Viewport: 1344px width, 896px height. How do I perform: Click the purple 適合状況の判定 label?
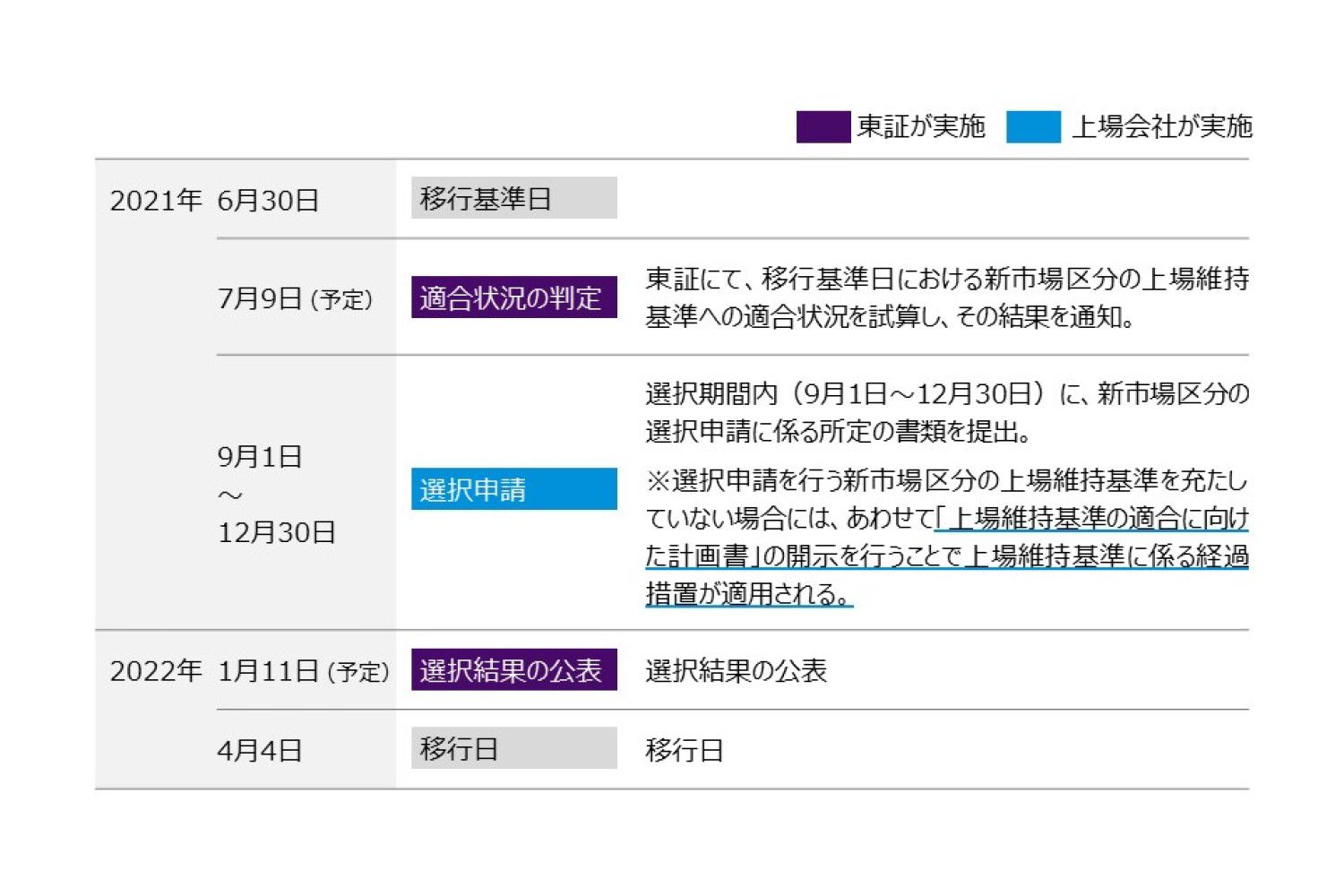click(513, 297)
